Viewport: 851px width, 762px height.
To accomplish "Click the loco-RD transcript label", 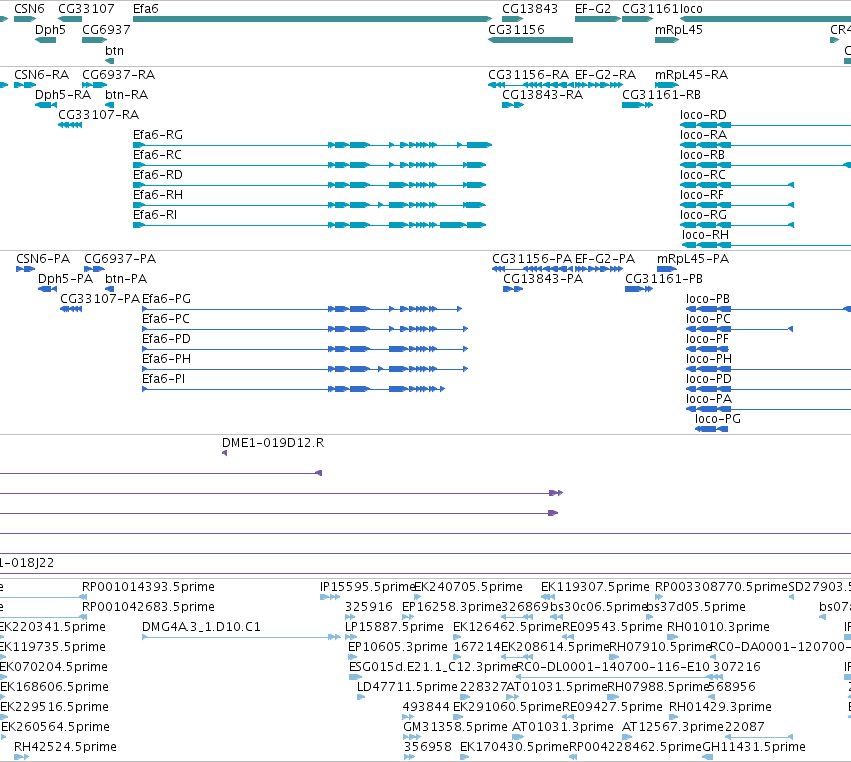I will 703,115.
